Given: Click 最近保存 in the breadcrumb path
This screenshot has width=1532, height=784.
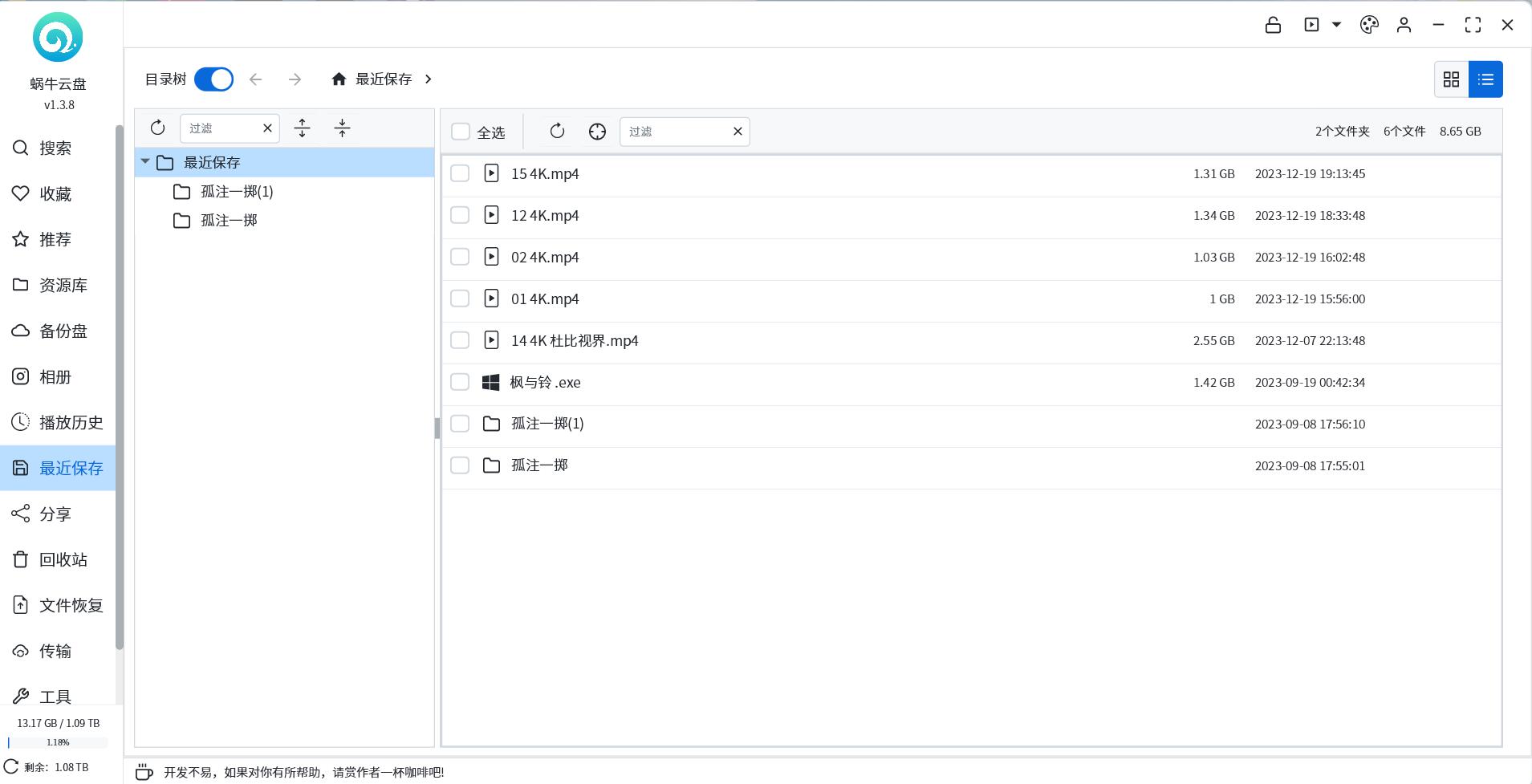Looking at the screenshot, I should 384,79.
